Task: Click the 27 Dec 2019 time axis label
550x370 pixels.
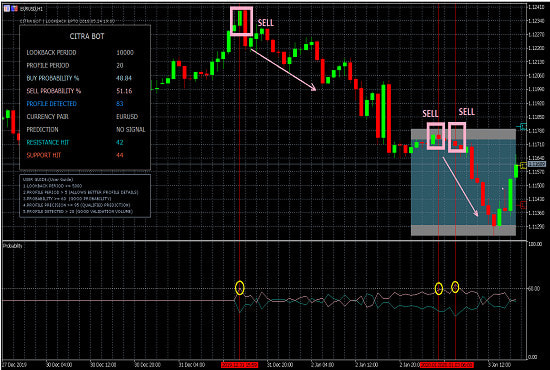Action: click(14, 365)
